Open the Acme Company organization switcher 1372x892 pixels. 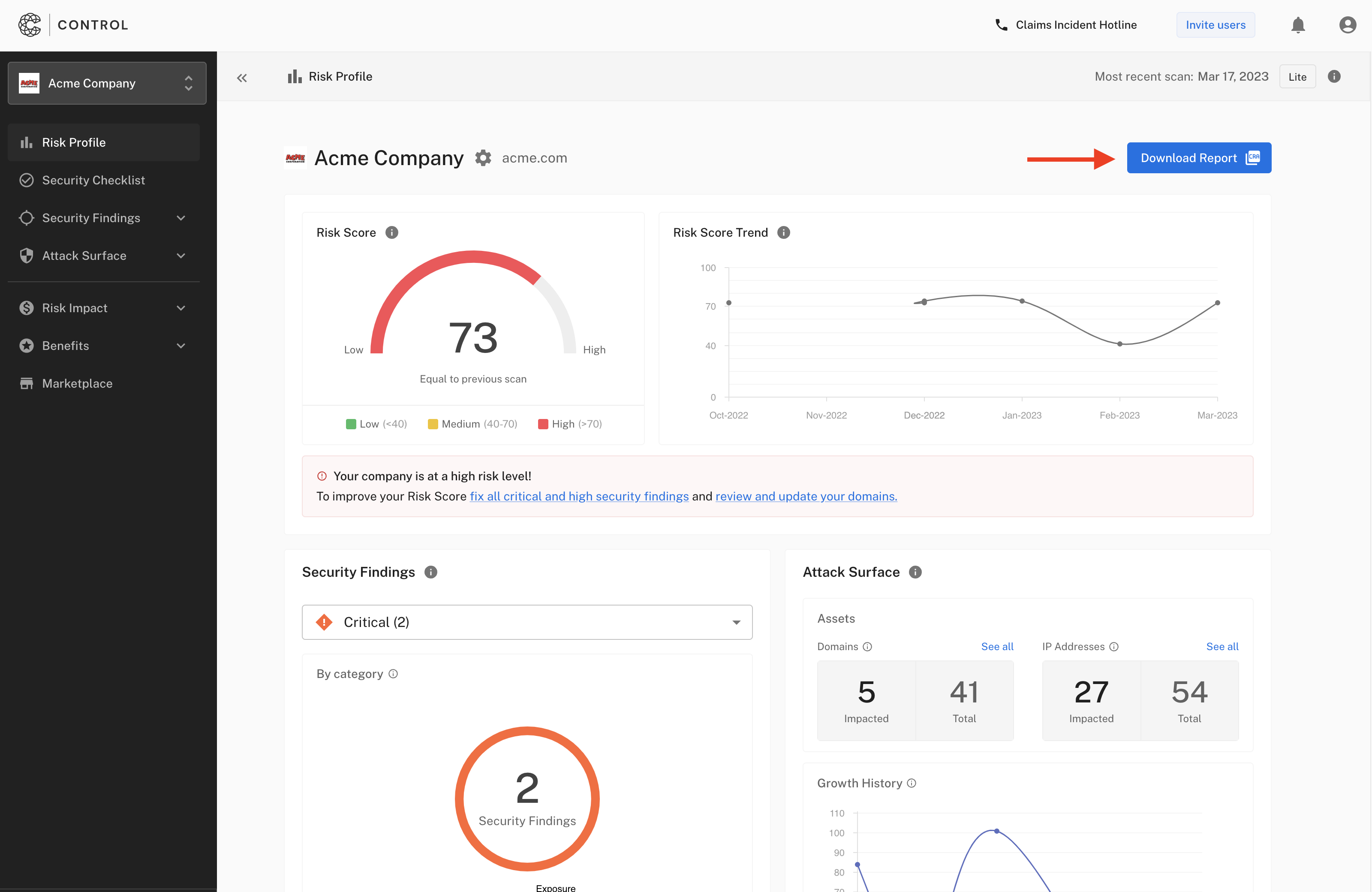107,83
